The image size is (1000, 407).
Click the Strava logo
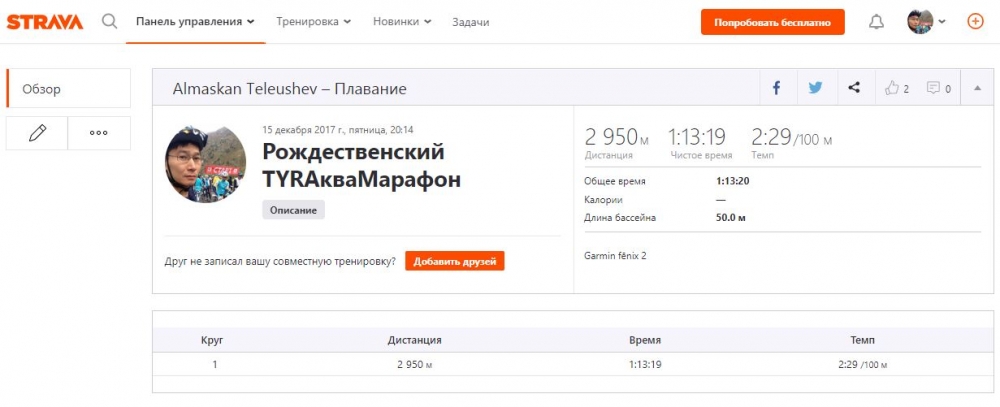(45, 21)
